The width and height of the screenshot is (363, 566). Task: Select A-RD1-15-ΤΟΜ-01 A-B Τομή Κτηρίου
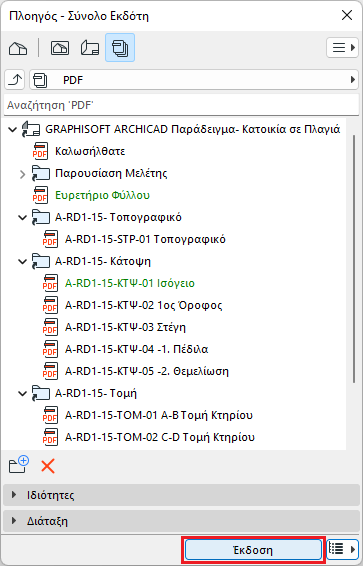point(159,415)
